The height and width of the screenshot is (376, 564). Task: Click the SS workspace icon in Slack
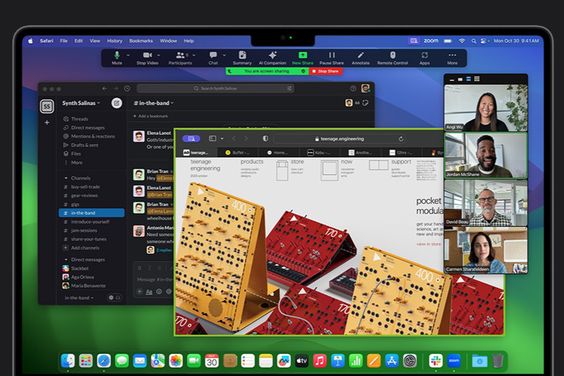(x=47, y=106)
